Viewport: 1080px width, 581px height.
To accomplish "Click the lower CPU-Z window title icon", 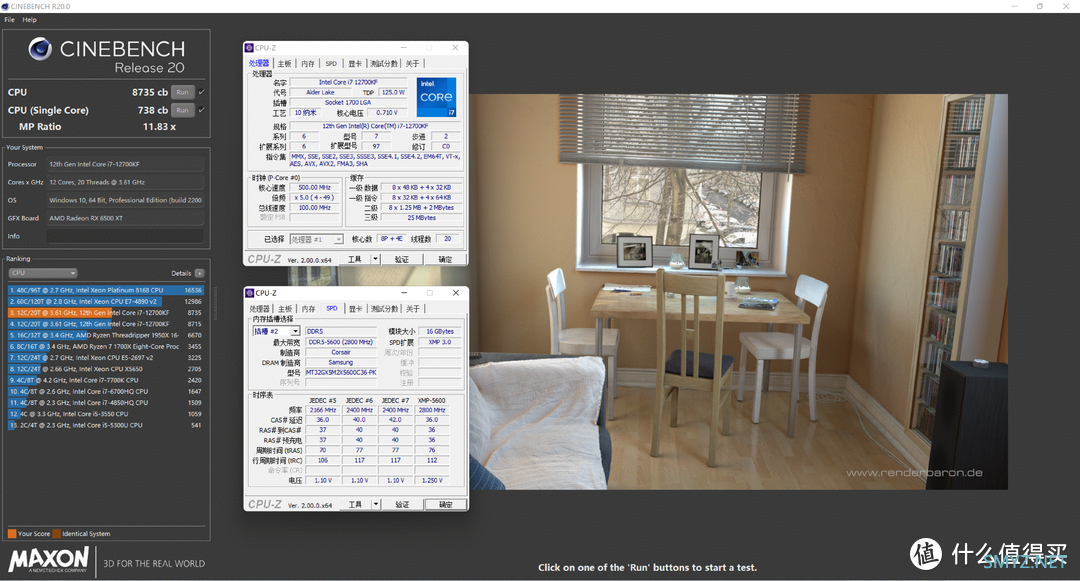I will [250, 293].
